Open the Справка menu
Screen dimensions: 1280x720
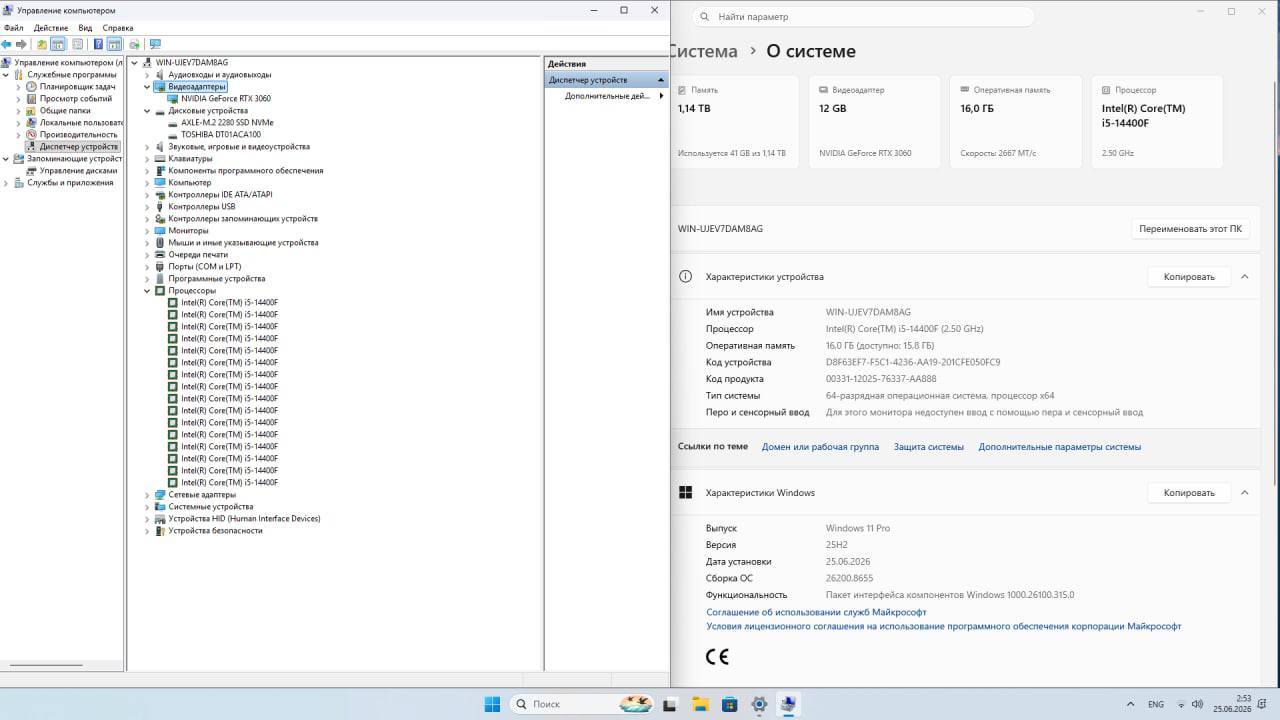(118, 28)
